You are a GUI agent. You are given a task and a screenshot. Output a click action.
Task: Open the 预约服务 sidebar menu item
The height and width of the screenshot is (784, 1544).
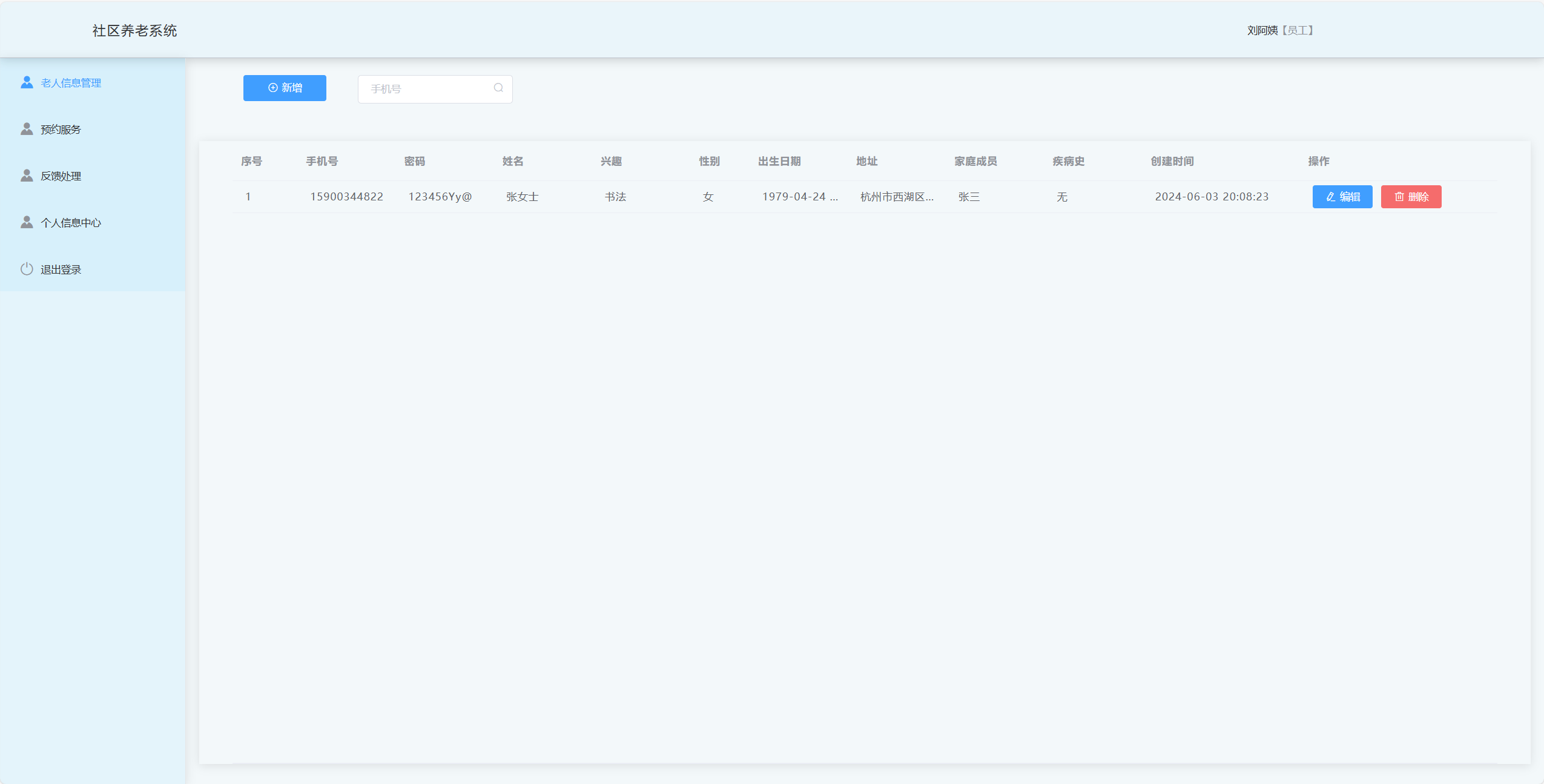[60, 128]
